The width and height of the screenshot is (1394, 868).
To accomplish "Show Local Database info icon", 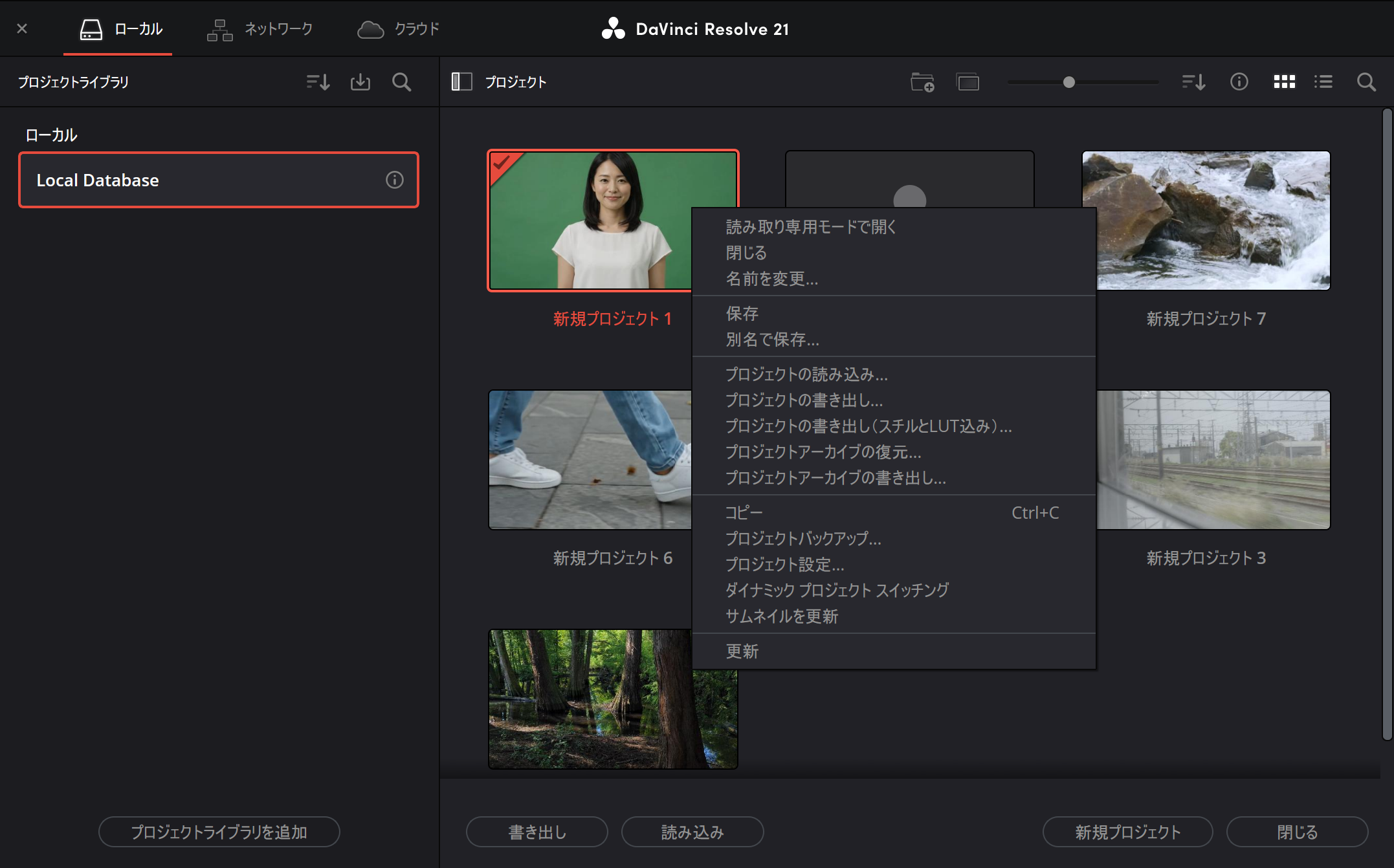I will click(395, 180).
